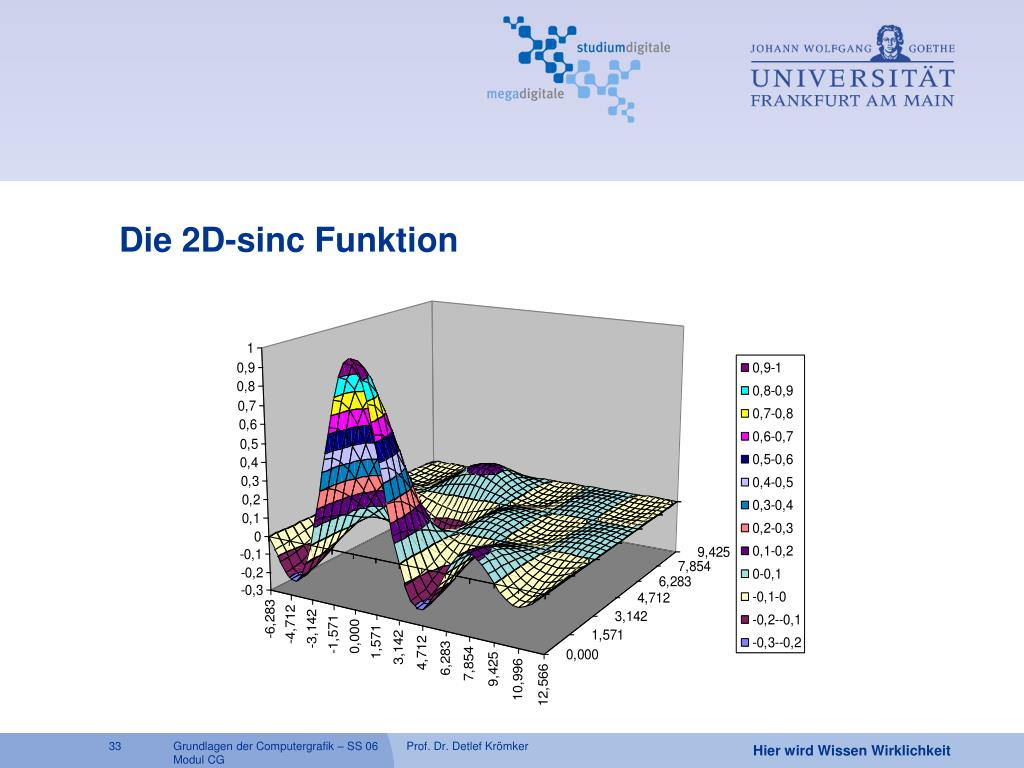Click slide number 33 in footer

coord(115,746)
